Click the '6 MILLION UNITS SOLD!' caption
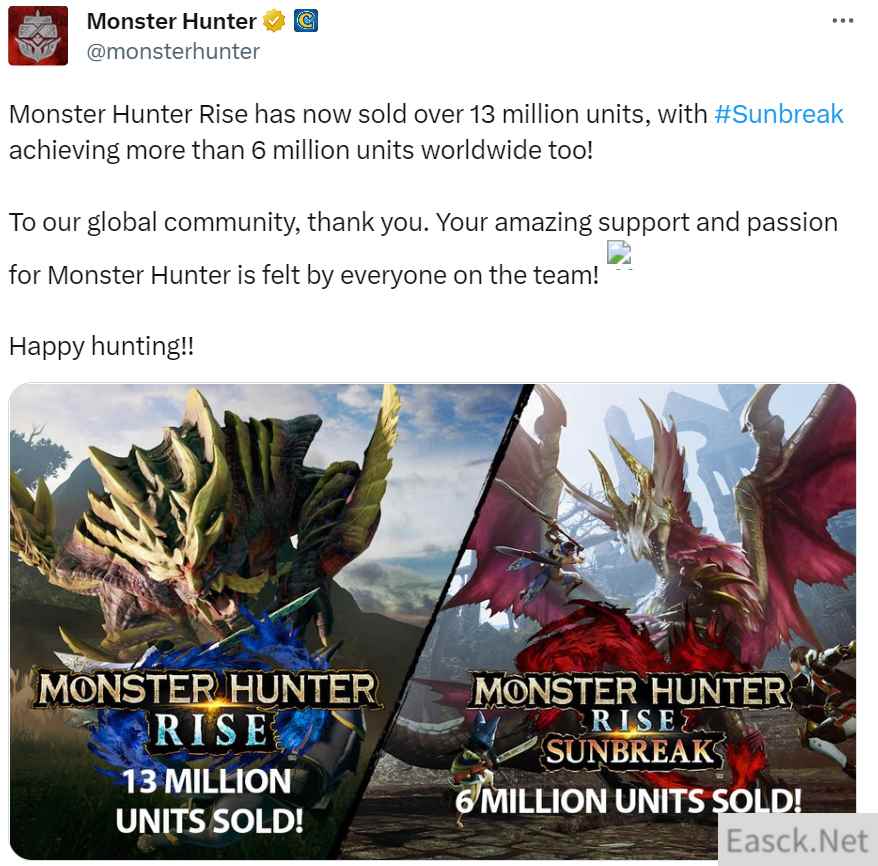878x866 pixels. click(x=628, y=801)
